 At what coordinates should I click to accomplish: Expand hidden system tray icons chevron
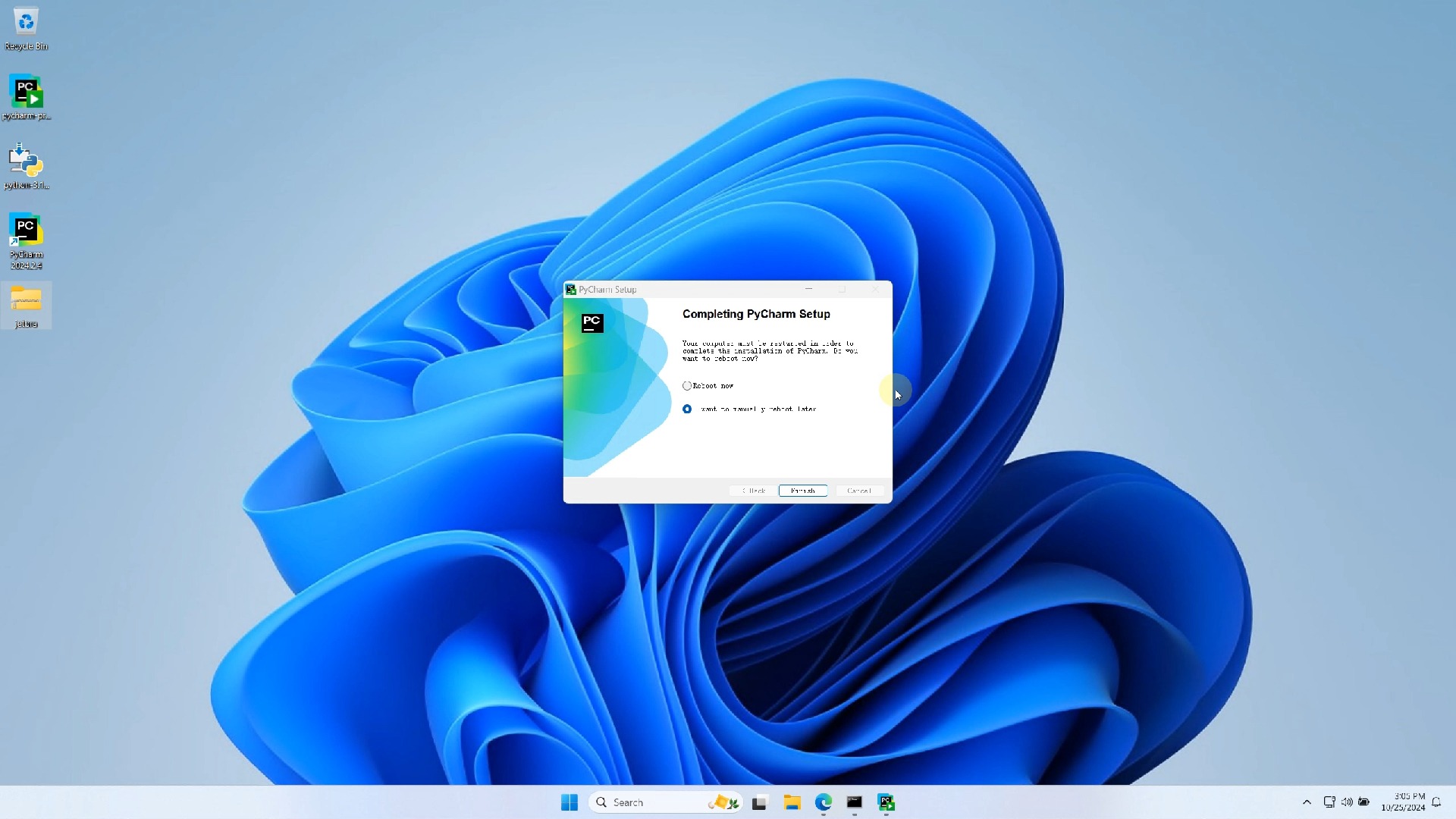click(x=1307, y=802)
